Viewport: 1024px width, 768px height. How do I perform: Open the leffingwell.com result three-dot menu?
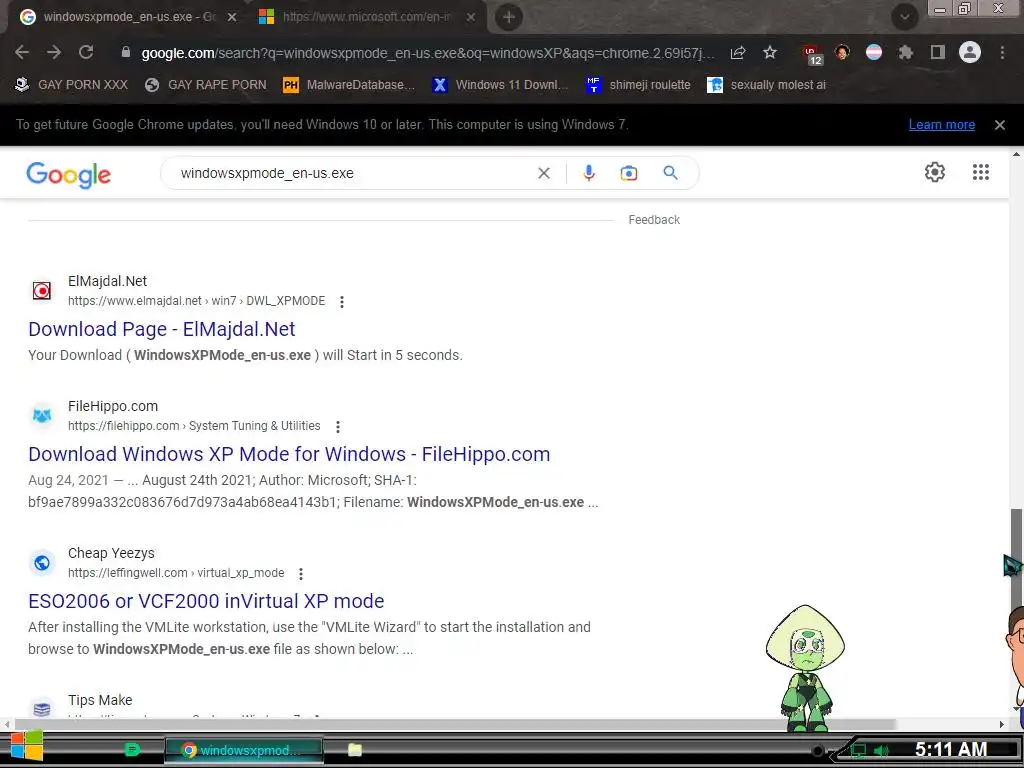301,573
